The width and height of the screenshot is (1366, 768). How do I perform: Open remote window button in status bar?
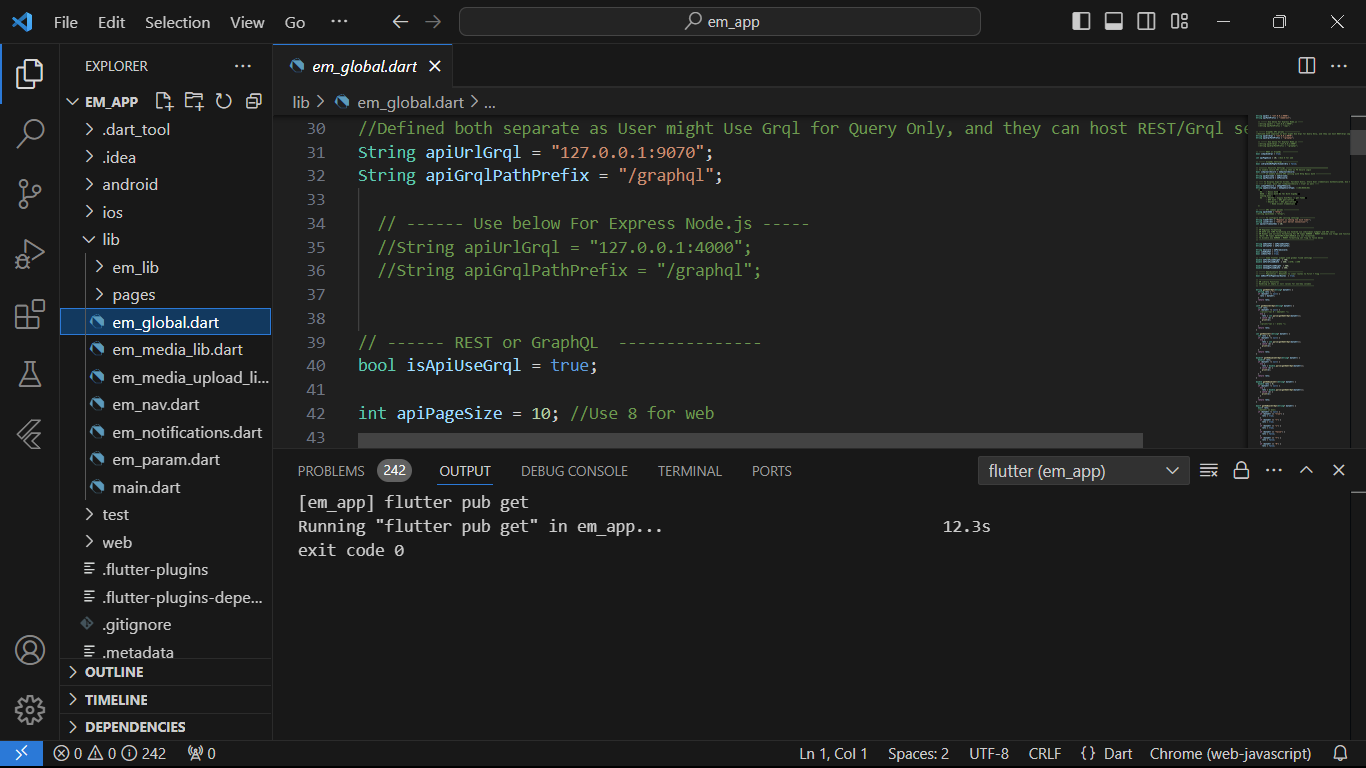[x=21, y=753]
